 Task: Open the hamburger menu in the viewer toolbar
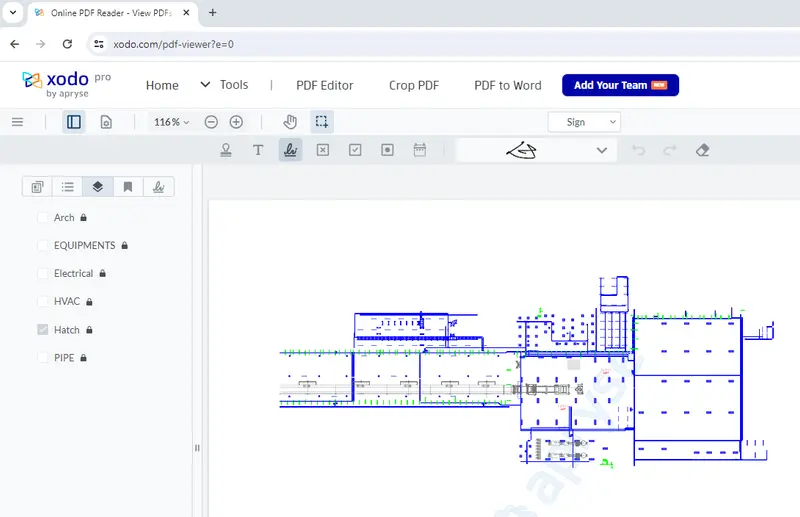pos(17,122)
